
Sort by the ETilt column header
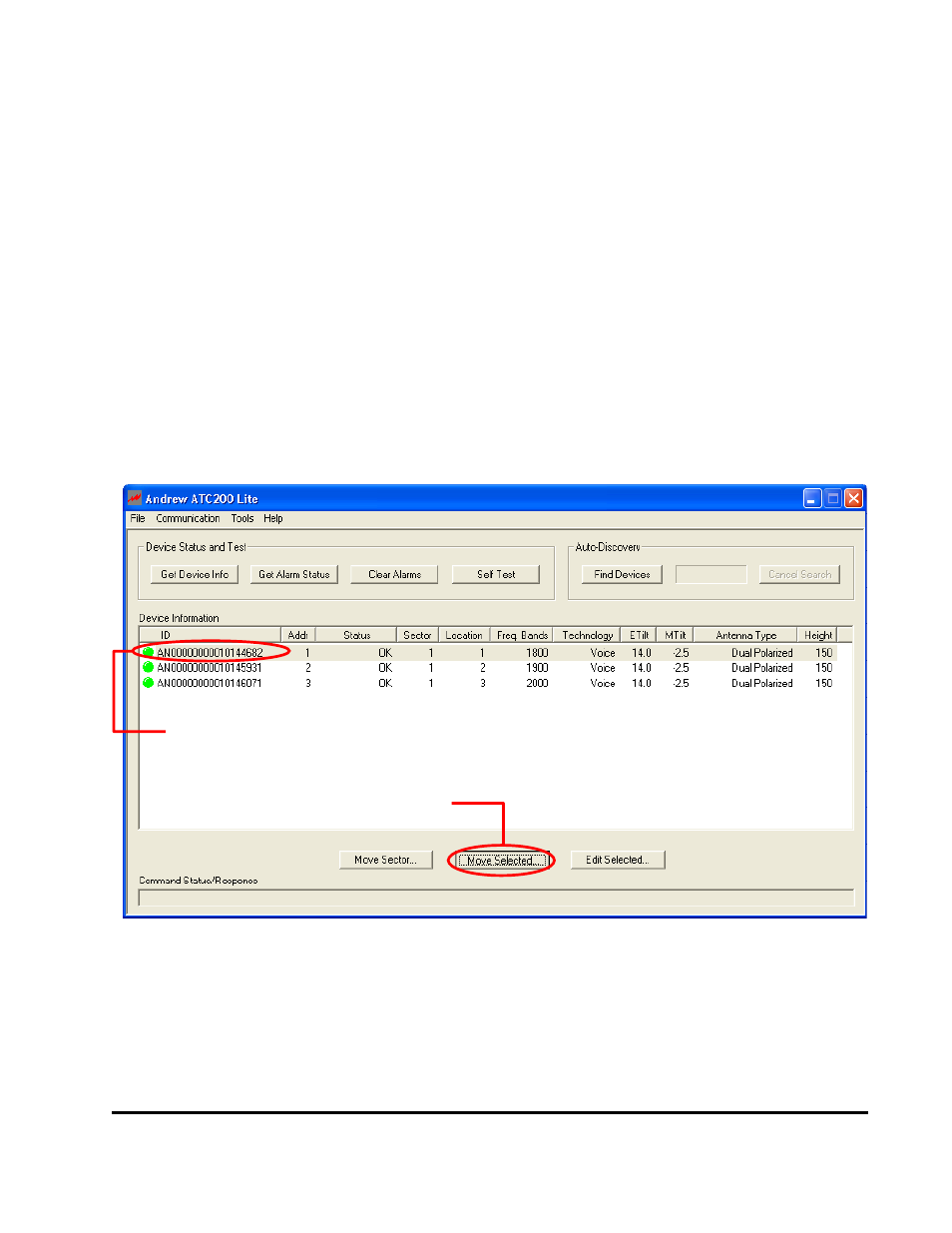pos(639,635)
